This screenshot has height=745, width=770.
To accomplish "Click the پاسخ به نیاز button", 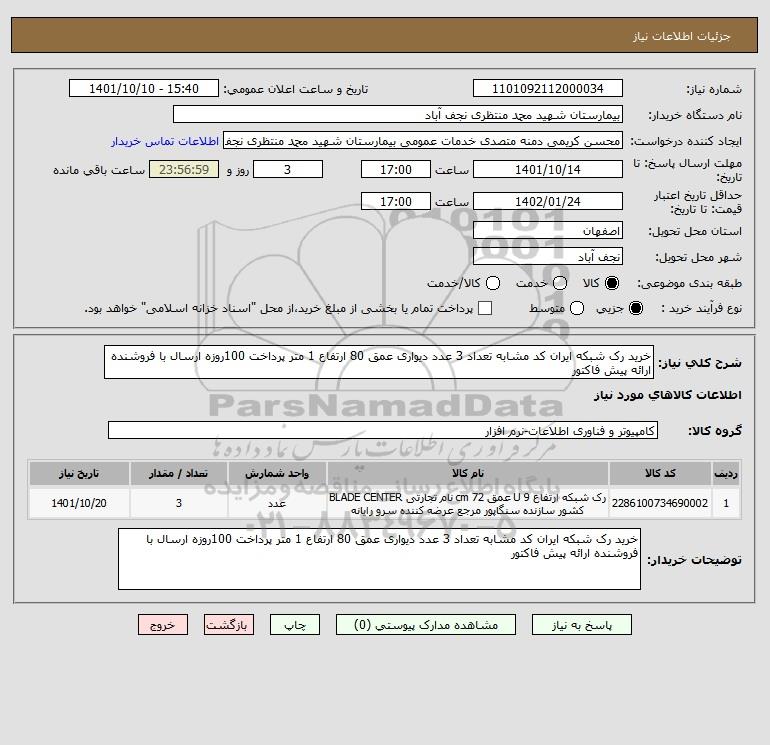I will coord(581,625).
